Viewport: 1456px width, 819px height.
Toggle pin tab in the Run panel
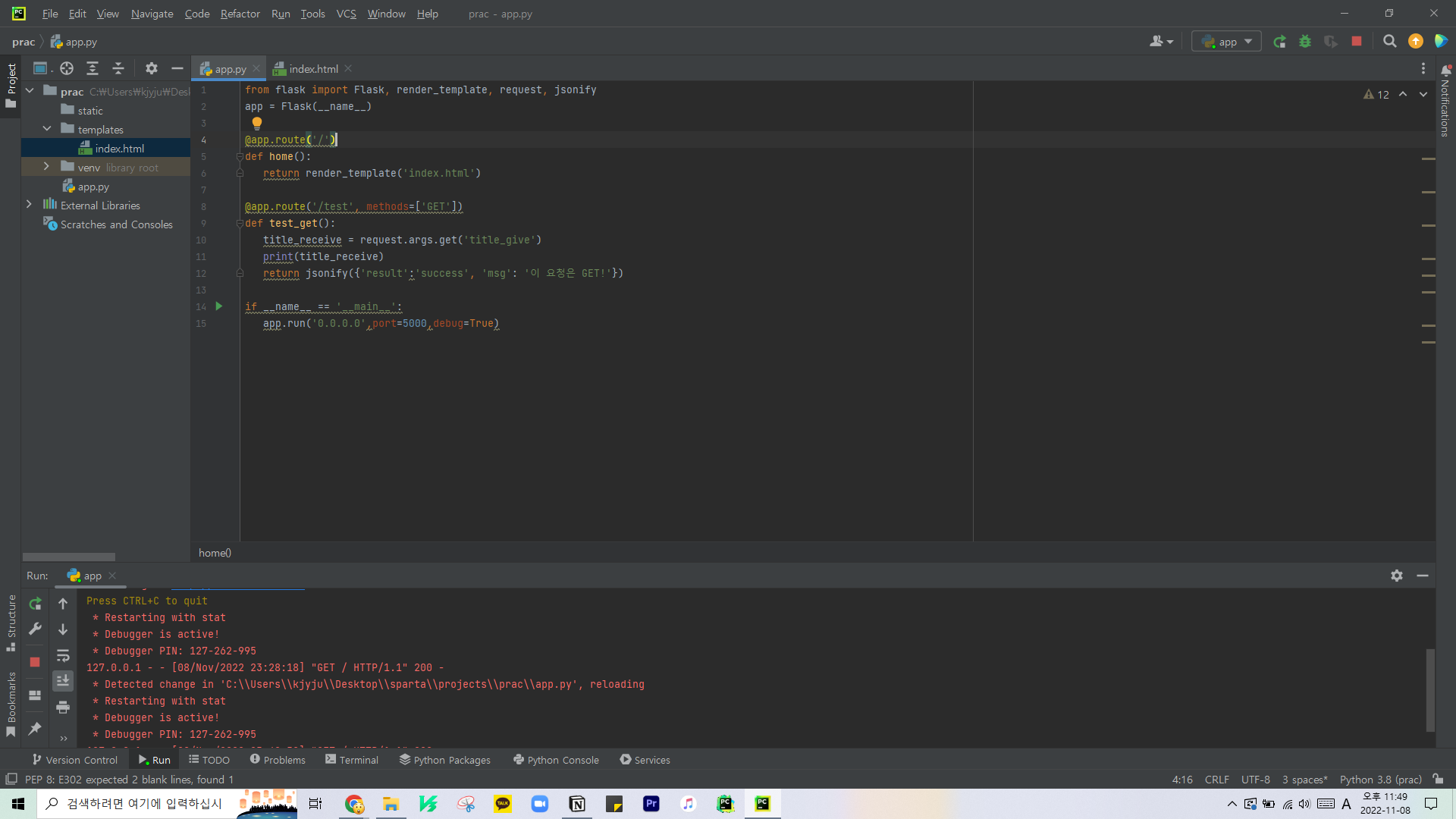pos(35,729)
